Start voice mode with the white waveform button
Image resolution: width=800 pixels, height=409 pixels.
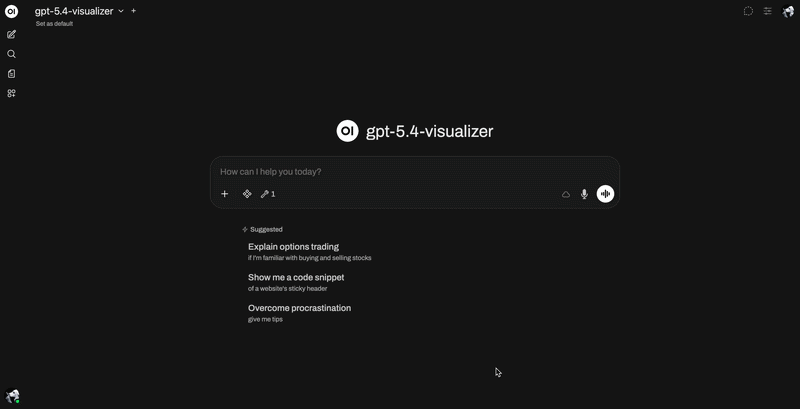click(x=606, y=194)
